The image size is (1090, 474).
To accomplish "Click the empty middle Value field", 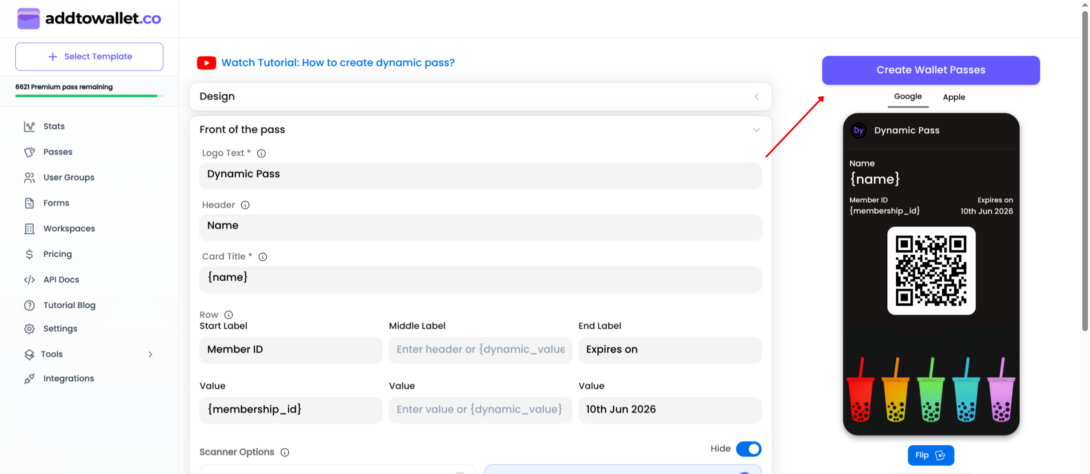I will 480,410.
